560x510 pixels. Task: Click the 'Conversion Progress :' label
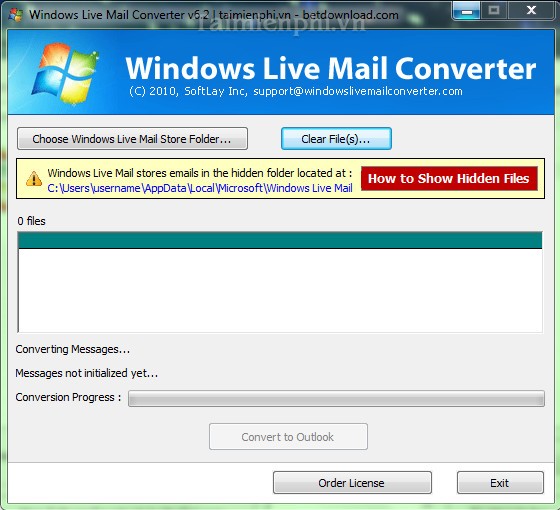pyautogui.click(x=68, y=397)
